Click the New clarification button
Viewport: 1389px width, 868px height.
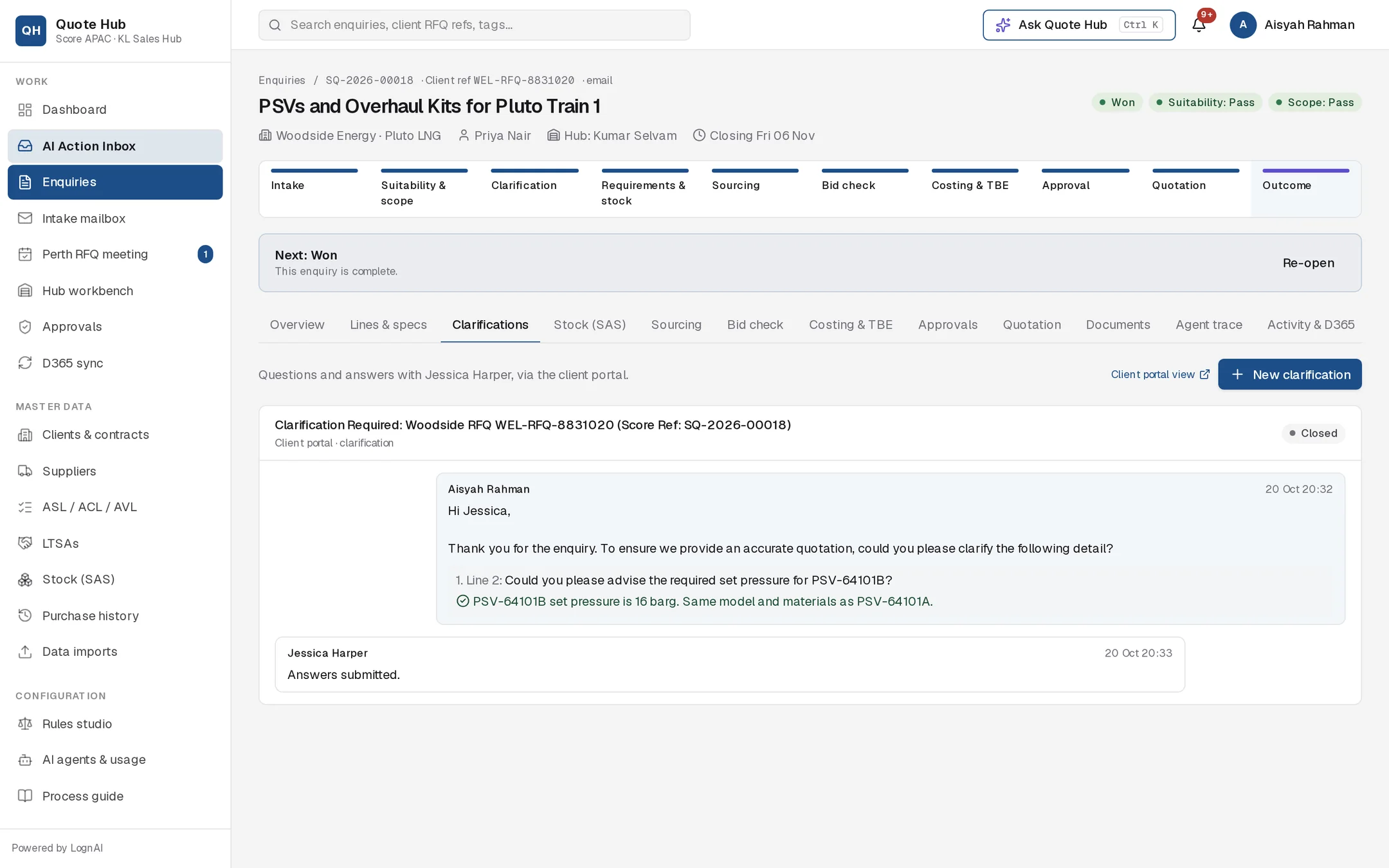point(1289,374)
